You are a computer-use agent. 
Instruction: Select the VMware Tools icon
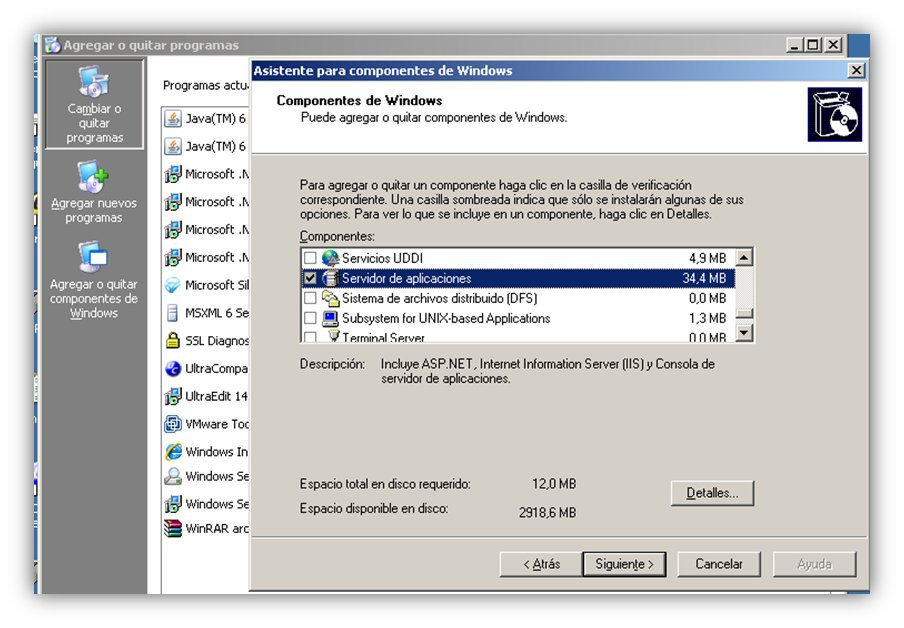point(173,424)
